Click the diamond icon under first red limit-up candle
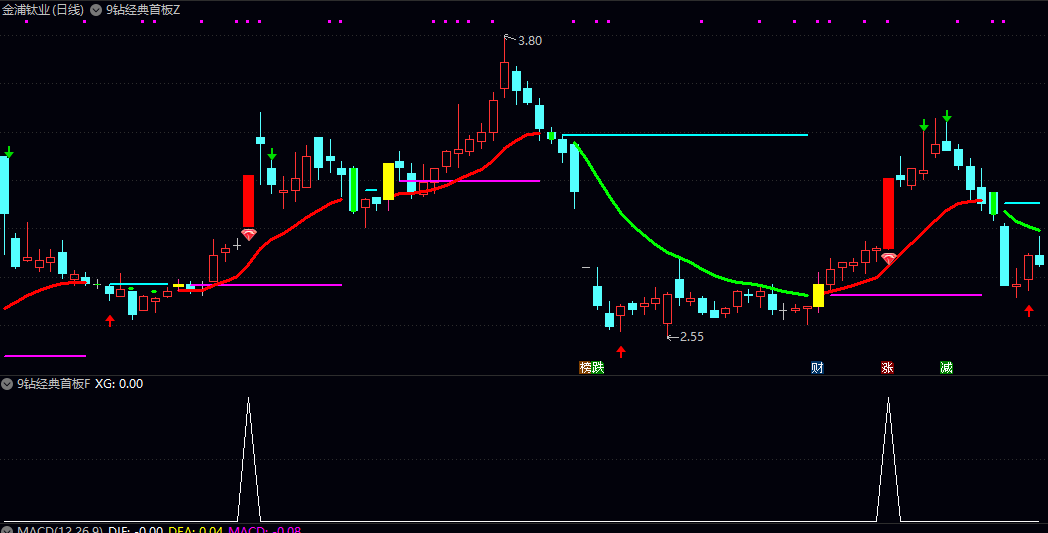 [x=249, y=235]
